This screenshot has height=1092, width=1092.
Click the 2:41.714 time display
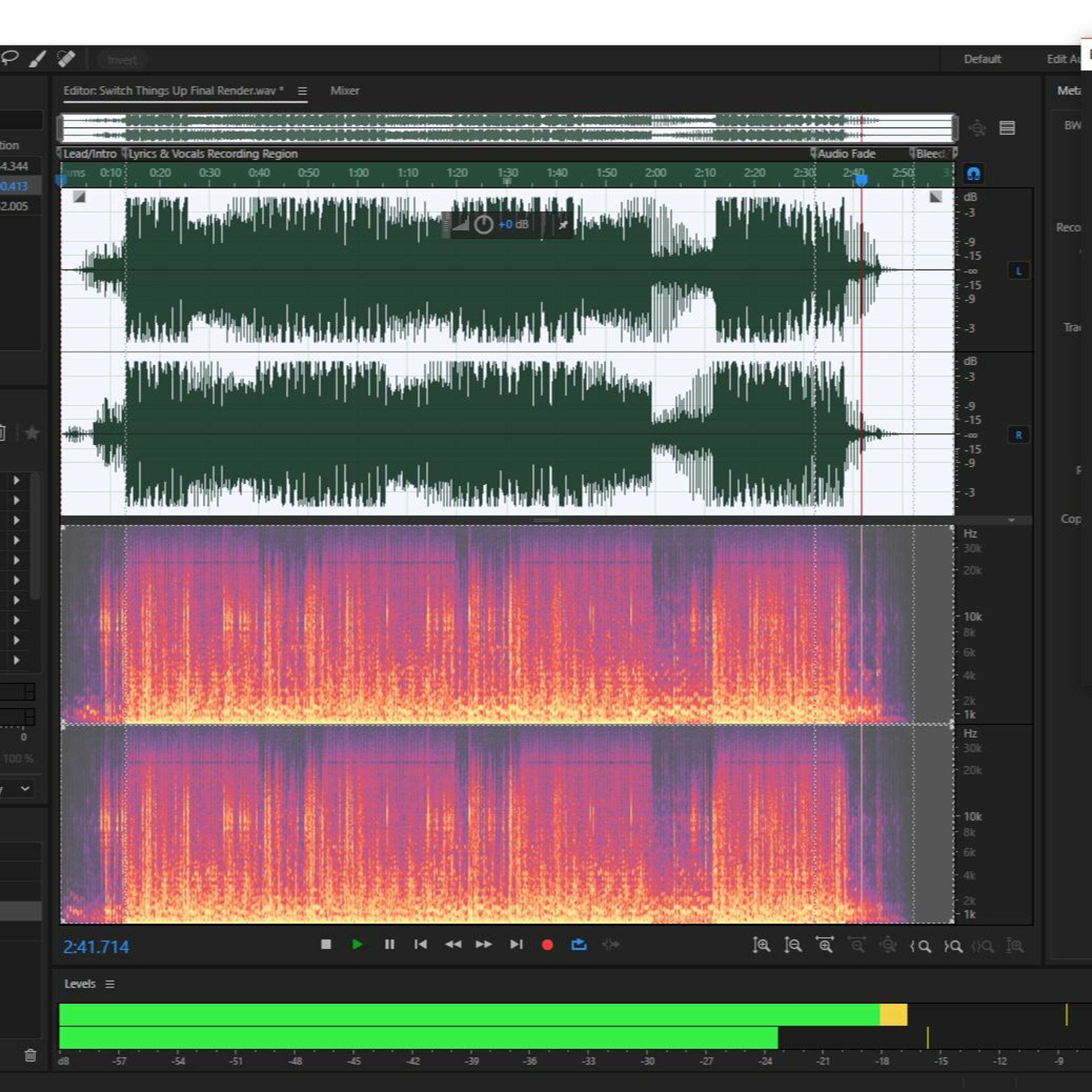pos(95,947)
